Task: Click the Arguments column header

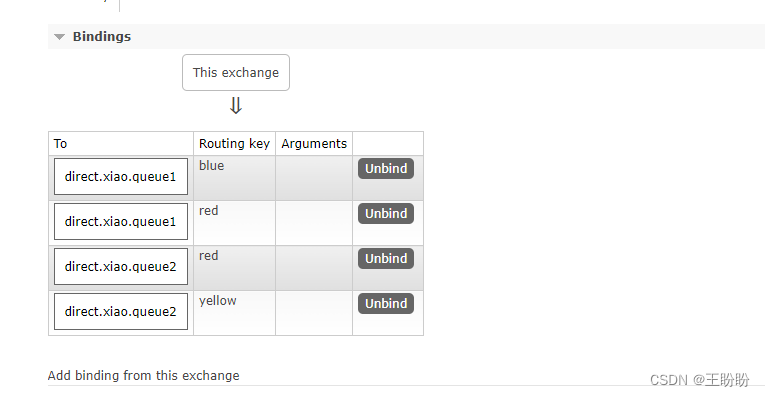Action: 314,144
